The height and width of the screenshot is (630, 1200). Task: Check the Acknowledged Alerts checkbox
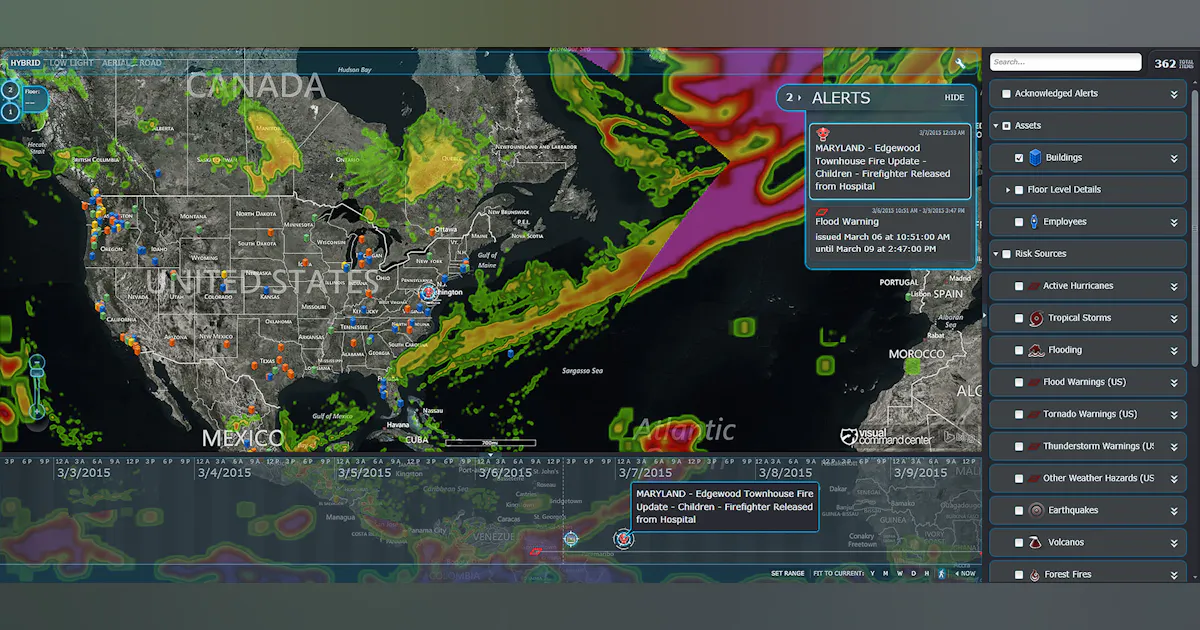(x=1006, y=93)
